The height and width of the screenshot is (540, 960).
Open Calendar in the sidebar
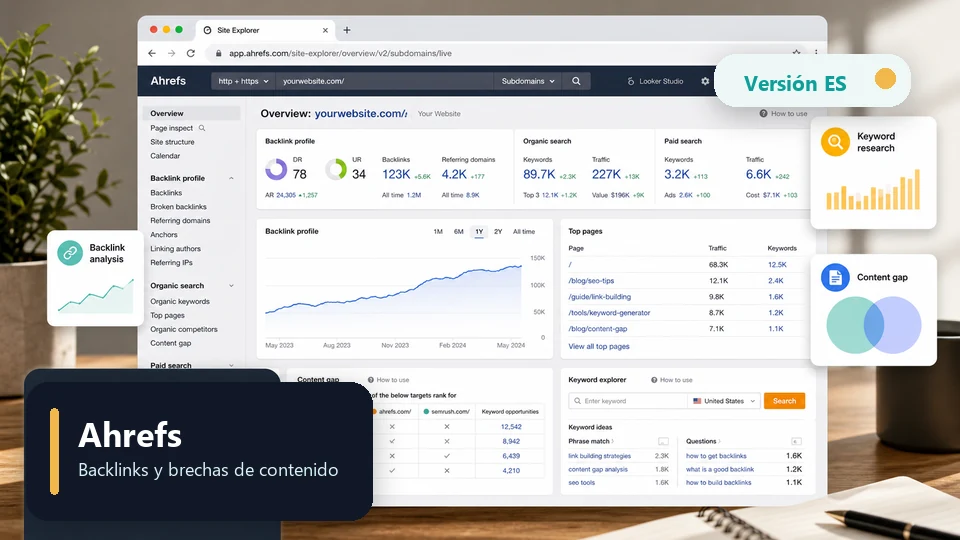(x=165, y=156)
